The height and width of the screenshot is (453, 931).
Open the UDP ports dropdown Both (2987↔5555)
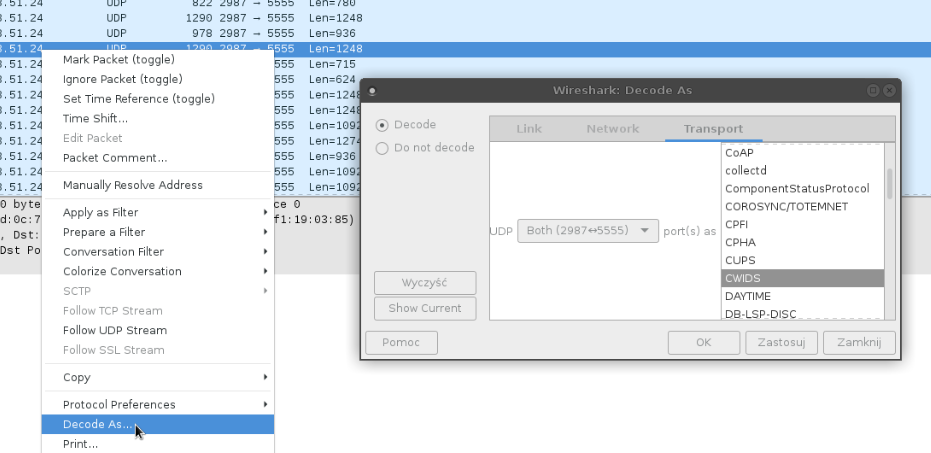coord(588,230)
